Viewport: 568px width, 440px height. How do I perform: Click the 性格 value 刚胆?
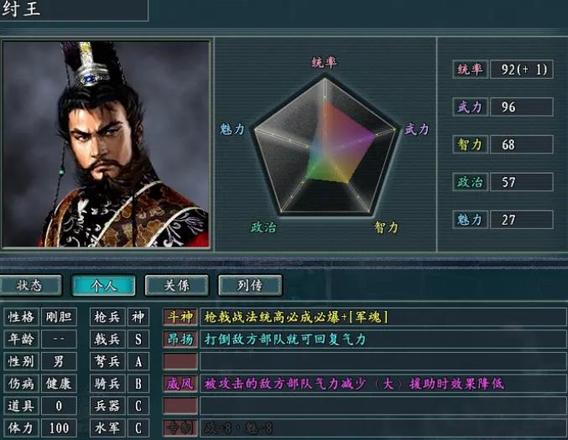(x=59, y=317)
